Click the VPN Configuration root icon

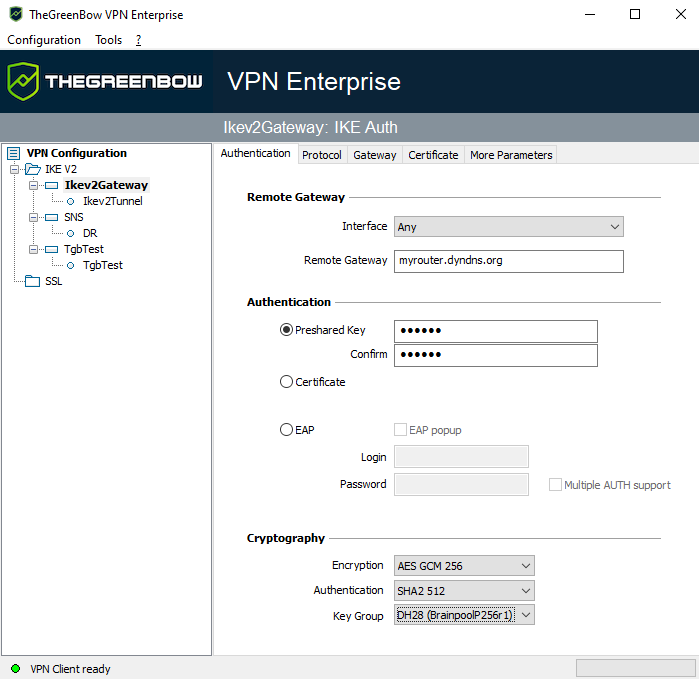pos(14,153)
